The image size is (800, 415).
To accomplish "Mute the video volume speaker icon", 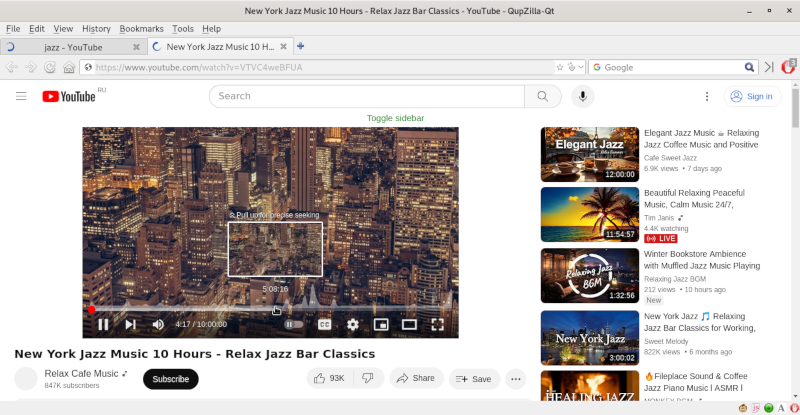I will 158,324.
